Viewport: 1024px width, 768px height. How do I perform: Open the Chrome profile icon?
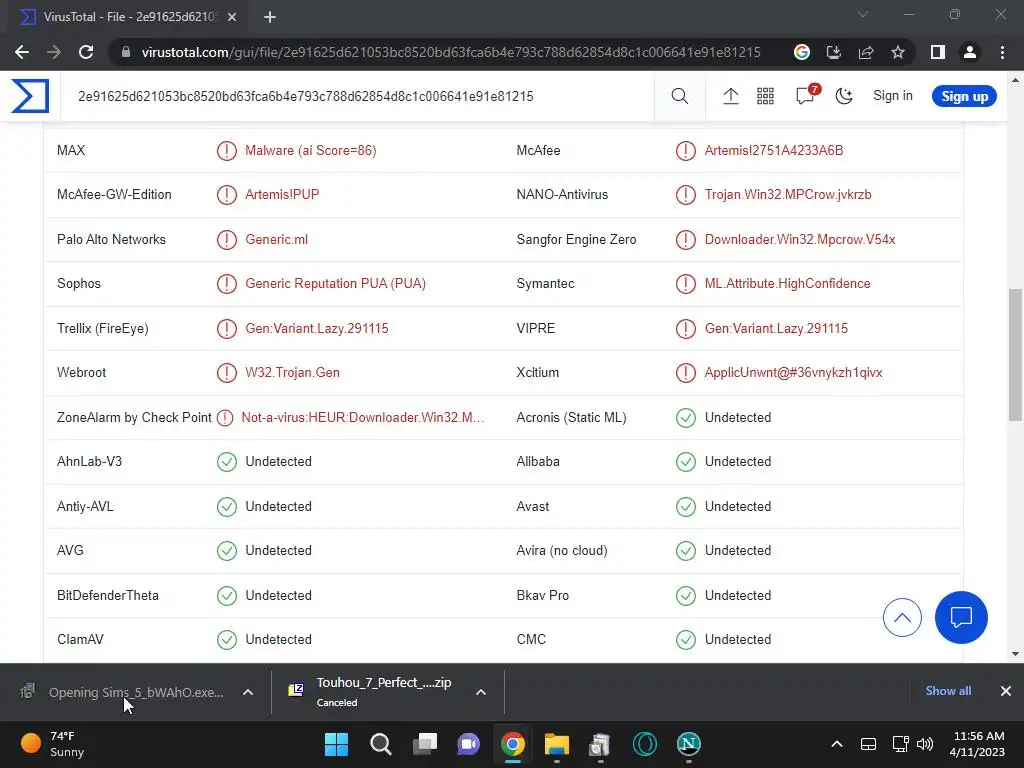970,52
